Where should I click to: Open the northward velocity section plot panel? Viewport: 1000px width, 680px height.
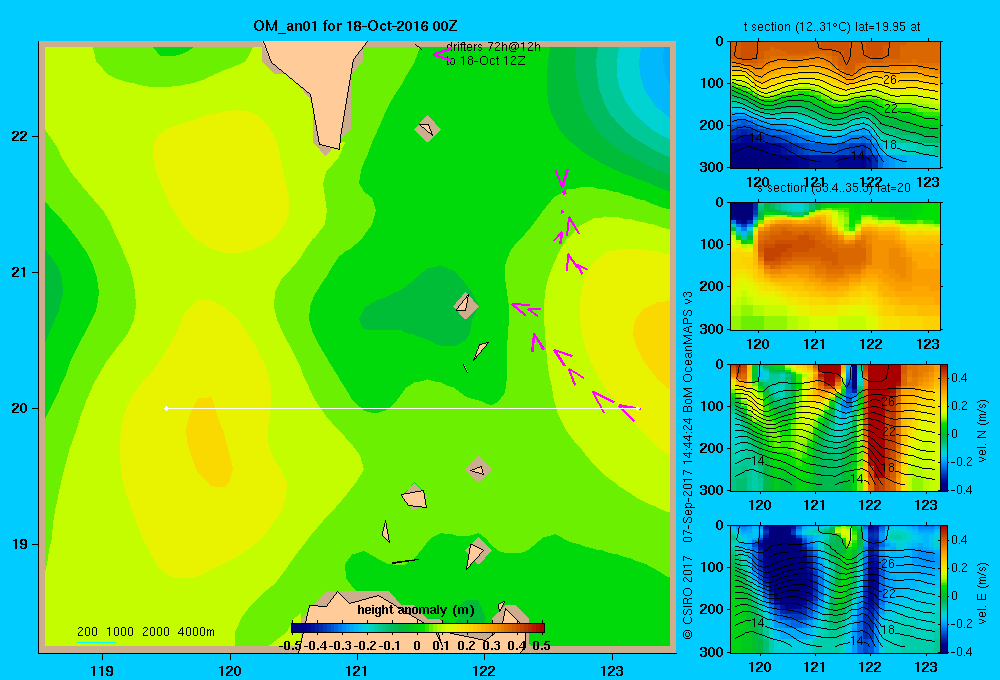coord(835,428)
